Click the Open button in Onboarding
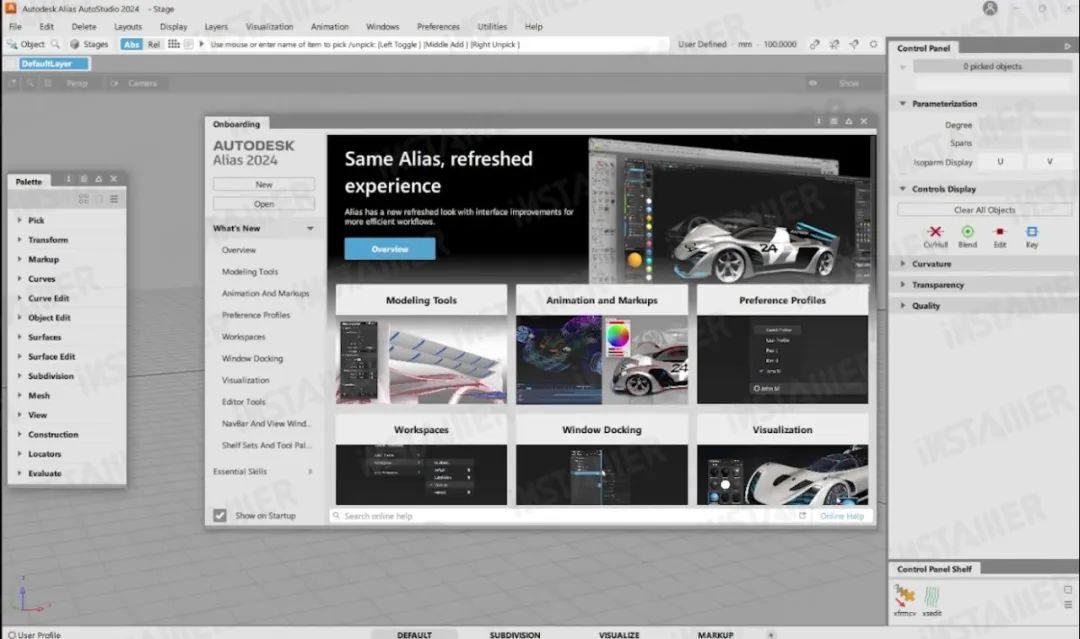The width and height of the screenshot is (1080, 639). coord(264,204)
